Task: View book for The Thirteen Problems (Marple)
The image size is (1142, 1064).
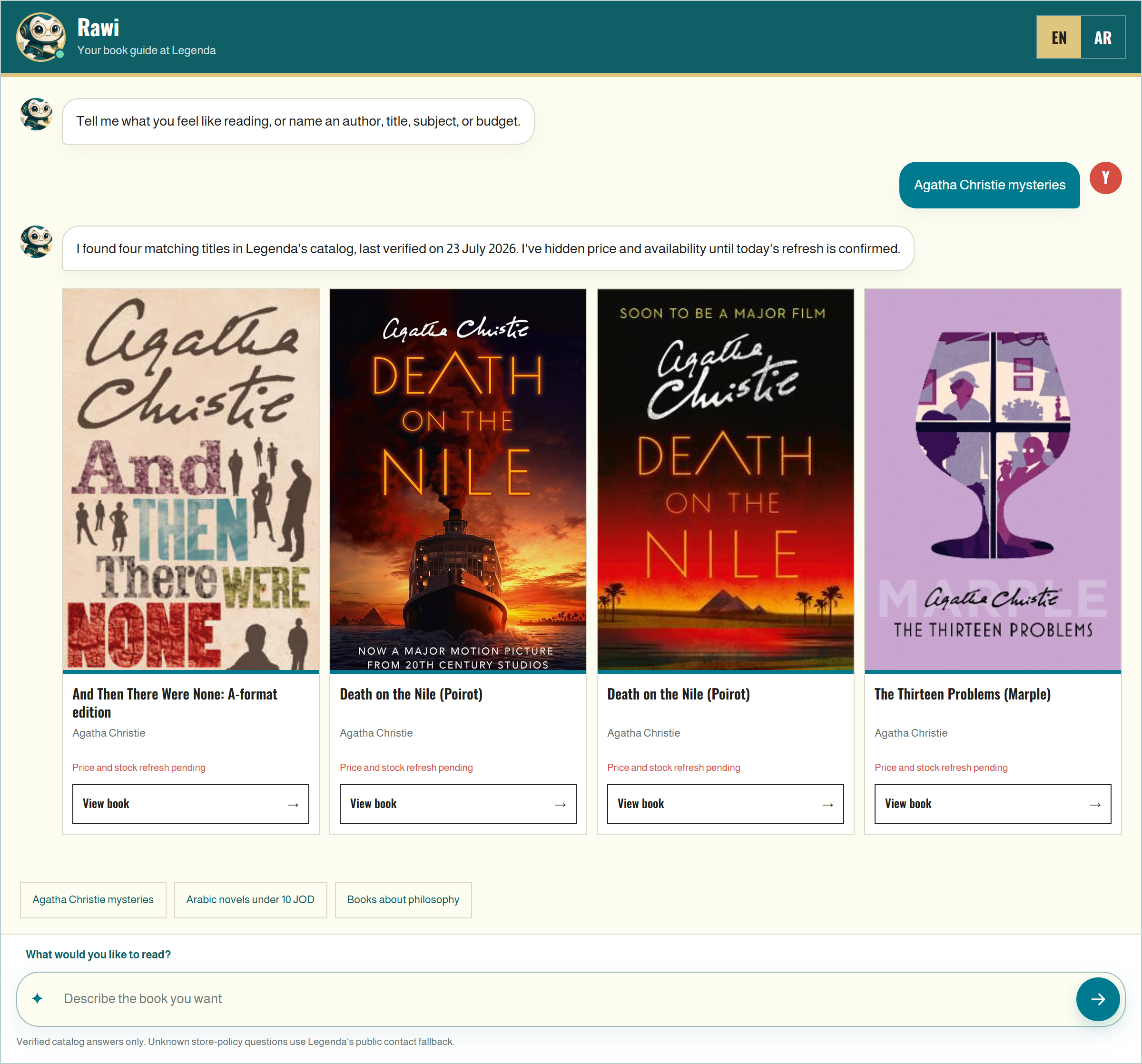Action: pyautogui.click(x=993, y=804)
